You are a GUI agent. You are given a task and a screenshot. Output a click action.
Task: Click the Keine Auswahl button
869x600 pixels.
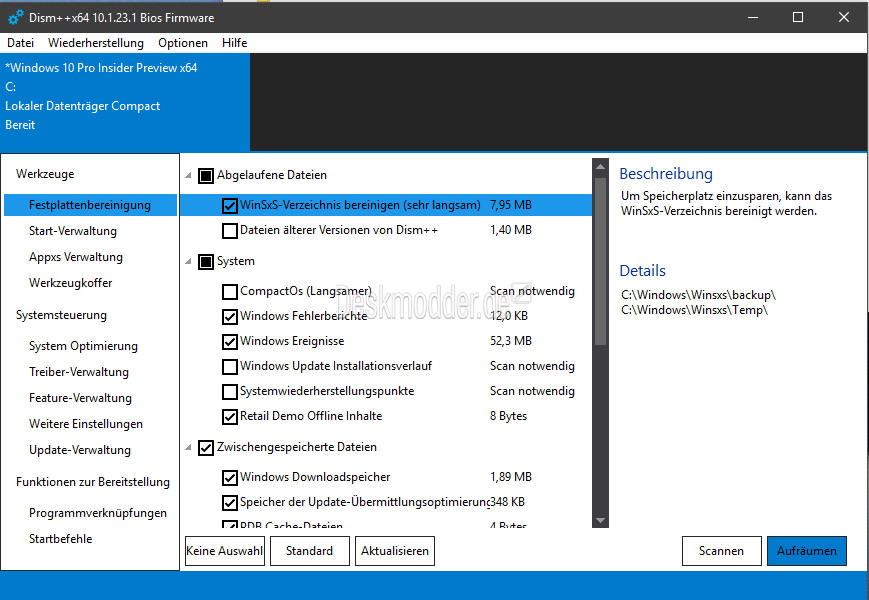point(225,551)
